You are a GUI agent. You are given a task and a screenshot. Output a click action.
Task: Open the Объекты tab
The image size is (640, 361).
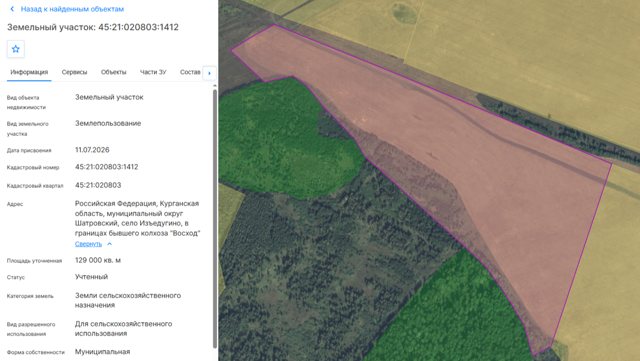(x=113, y=72)
